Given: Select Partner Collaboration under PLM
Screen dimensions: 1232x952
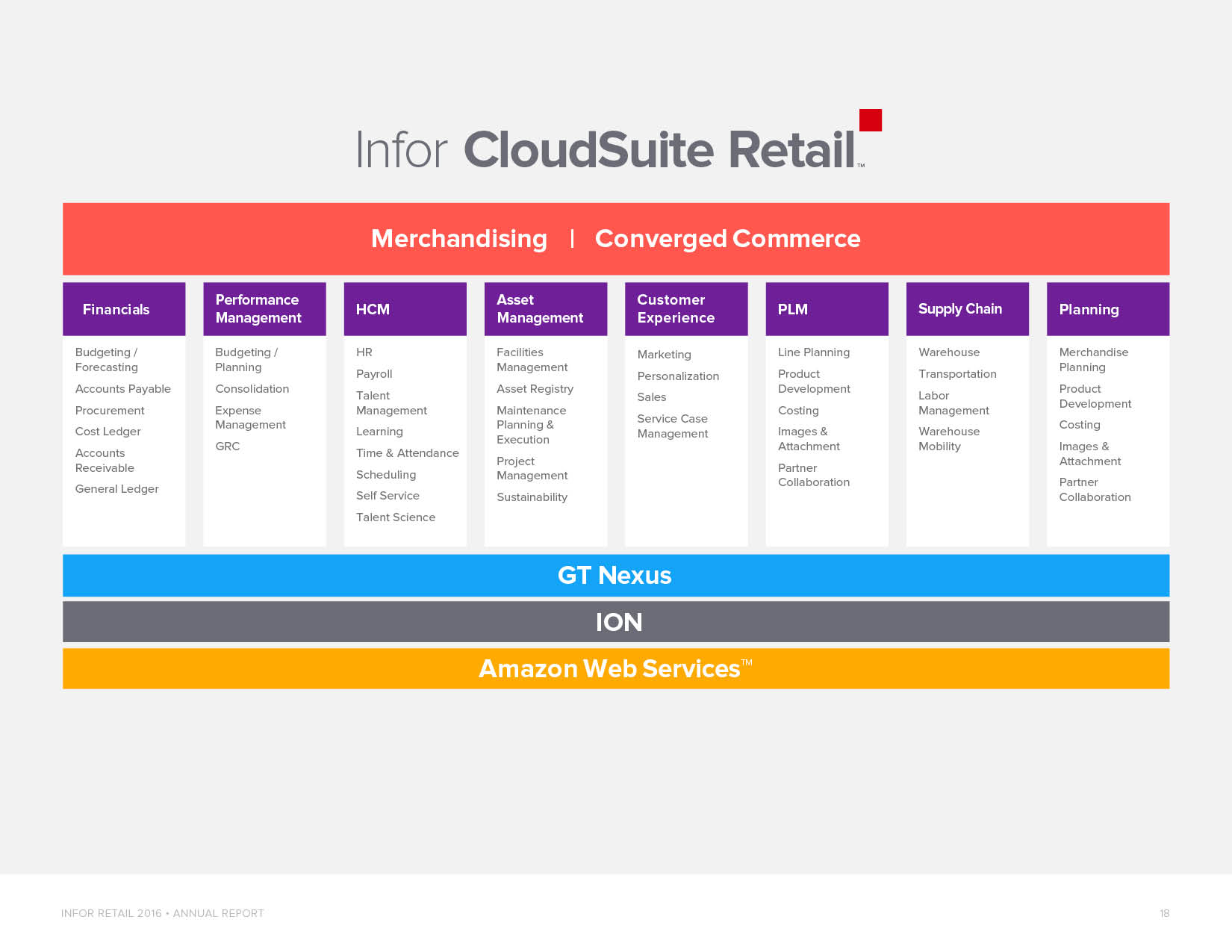Looking at the screenshot, I should click(x=814, y=475).
